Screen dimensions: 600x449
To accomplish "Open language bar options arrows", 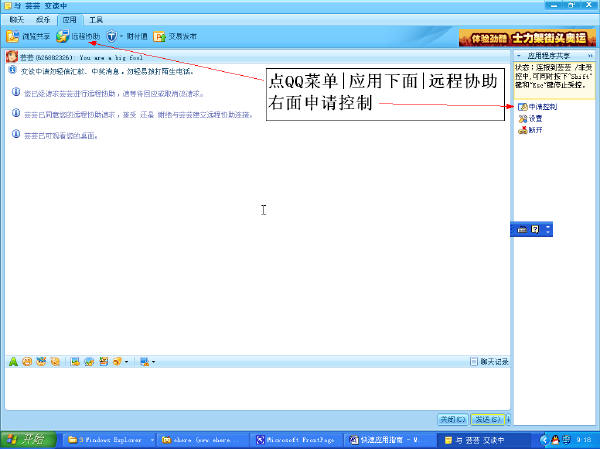I will 548,229.
